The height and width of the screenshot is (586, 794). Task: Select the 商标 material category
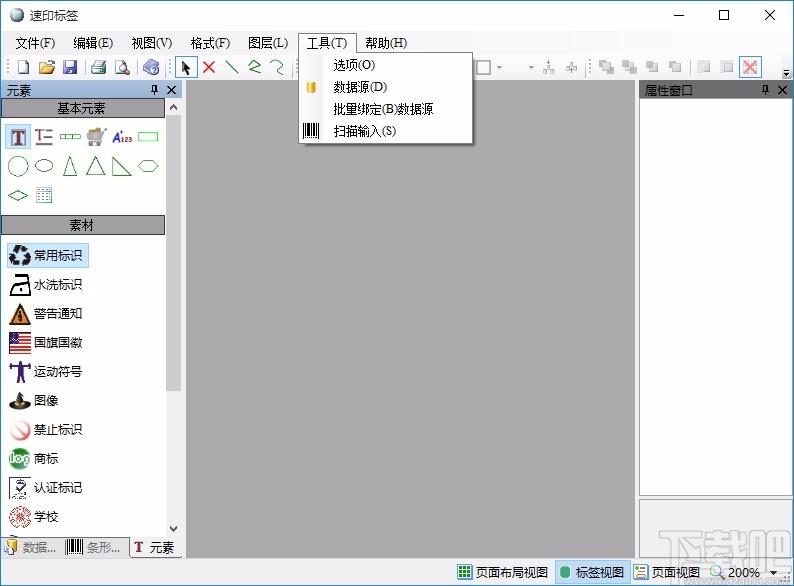(x=33, y=459)
